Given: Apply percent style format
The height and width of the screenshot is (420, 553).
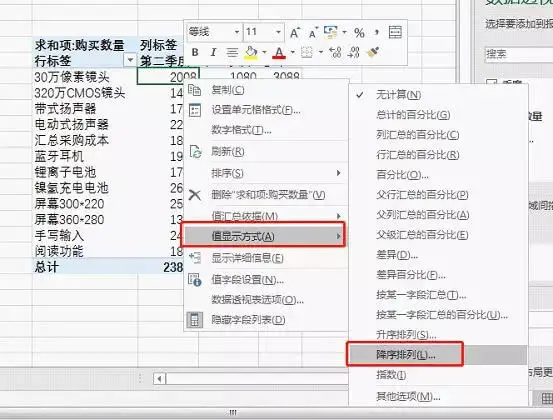Looking at the screenshot, I should [359, 33].
